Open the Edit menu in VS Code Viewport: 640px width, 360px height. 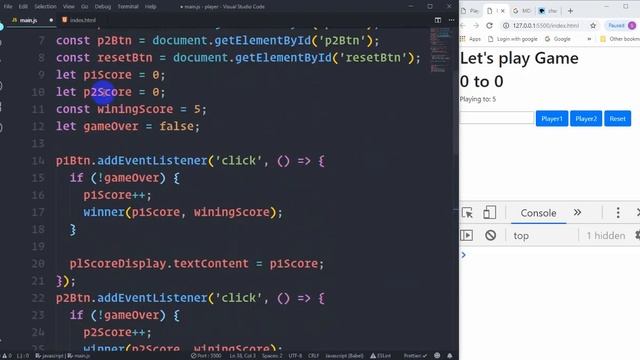tap(23, 7)
